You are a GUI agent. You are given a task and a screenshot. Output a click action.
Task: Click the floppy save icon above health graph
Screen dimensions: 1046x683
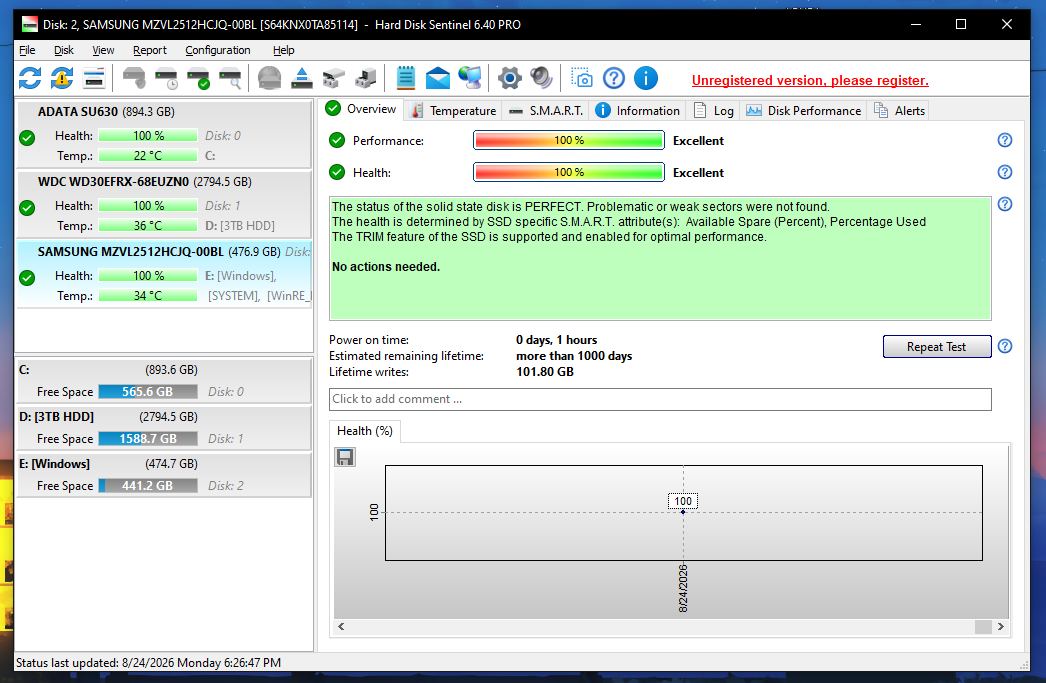click(345, 457)
